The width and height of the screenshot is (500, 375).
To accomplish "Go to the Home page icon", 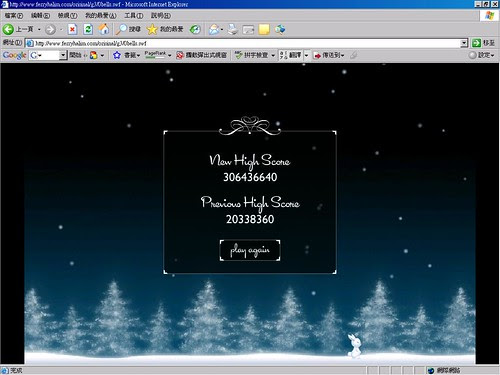I will 104,29.
